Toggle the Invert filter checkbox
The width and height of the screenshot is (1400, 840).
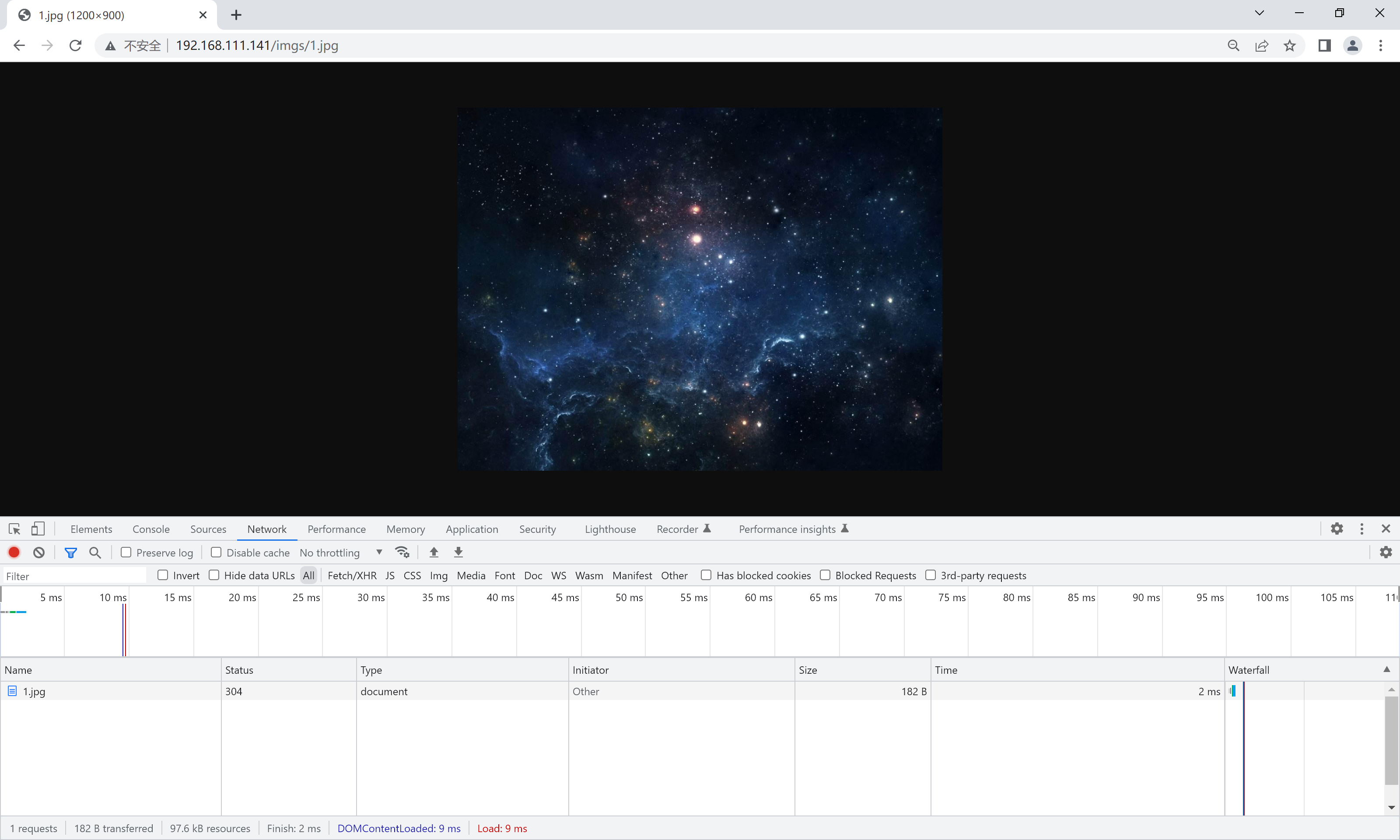[x=163, y=575]
